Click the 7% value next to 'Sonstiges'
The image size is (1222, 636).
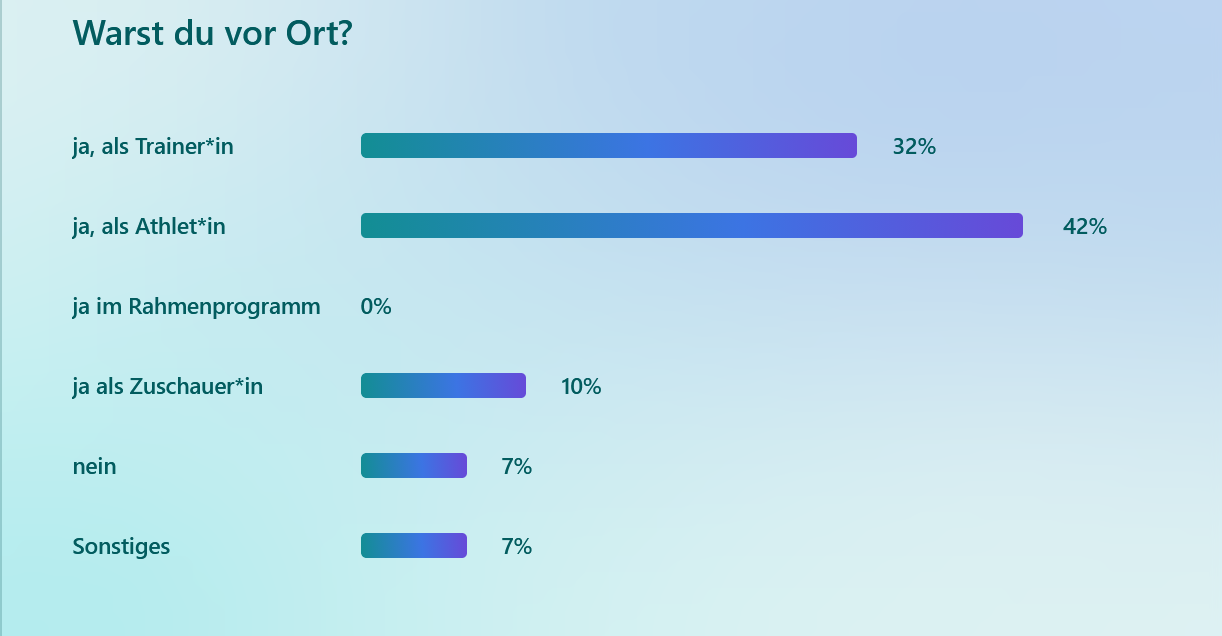(516, 546)
